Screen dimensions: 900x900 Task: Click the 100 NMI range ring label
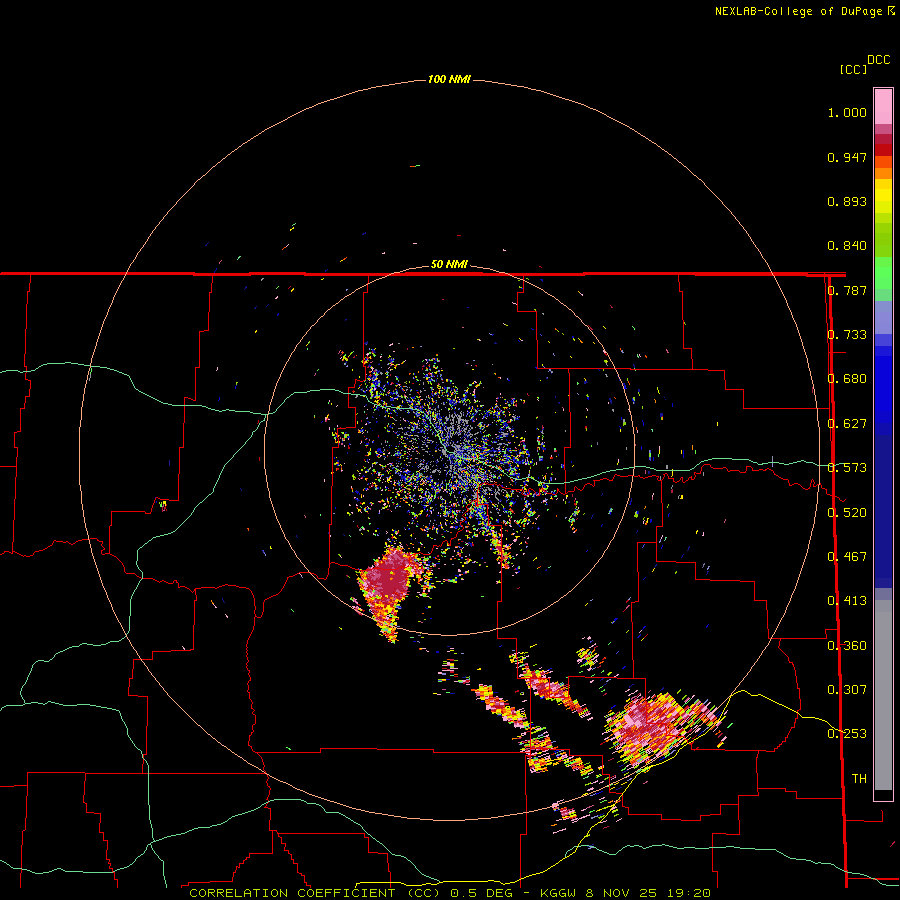pyautogui.click(x=449, y=79)
